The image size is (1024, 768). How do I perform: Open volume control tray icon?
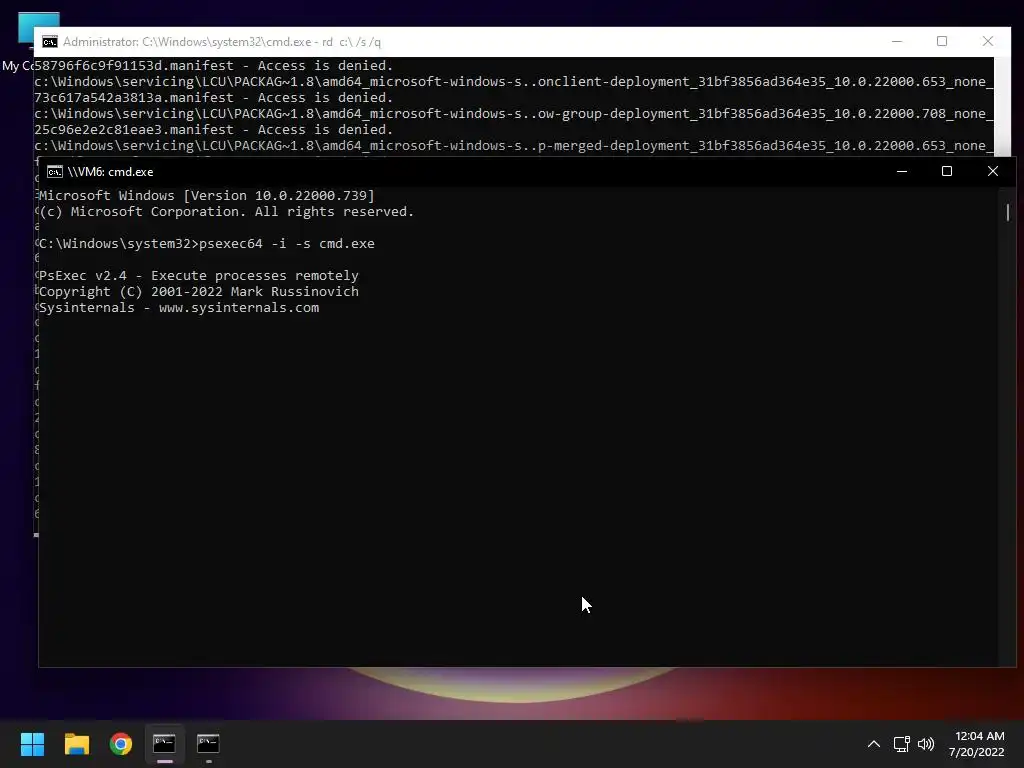point(926,744)
